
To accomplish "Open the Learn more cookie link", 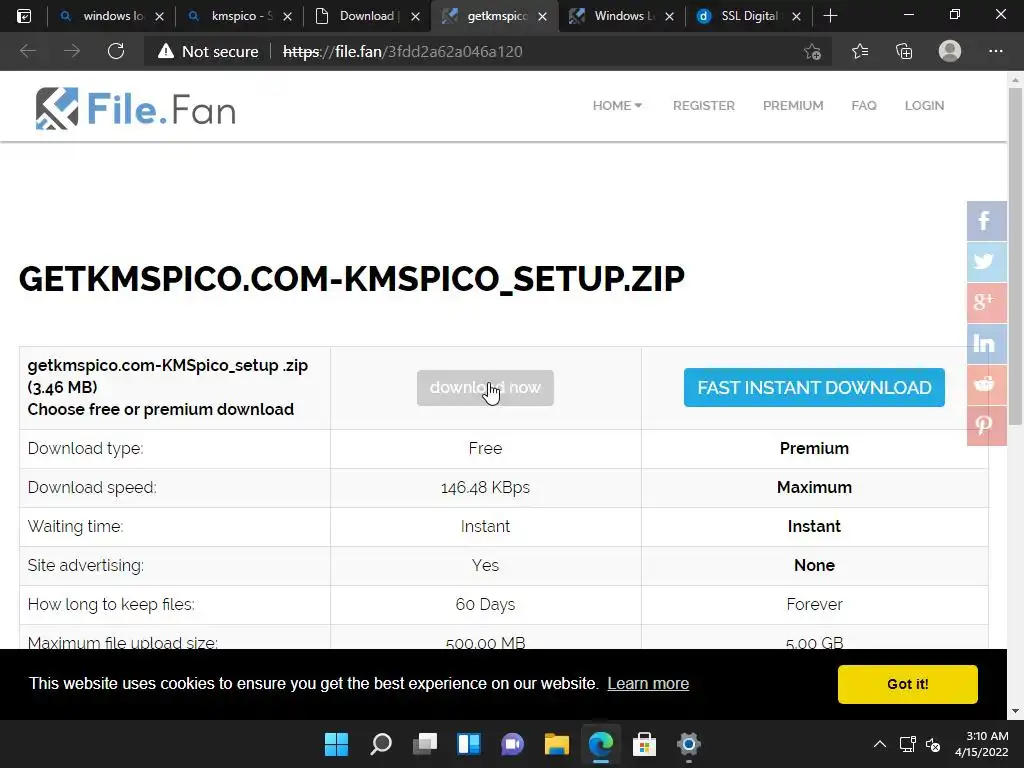I will click(648, 683).
